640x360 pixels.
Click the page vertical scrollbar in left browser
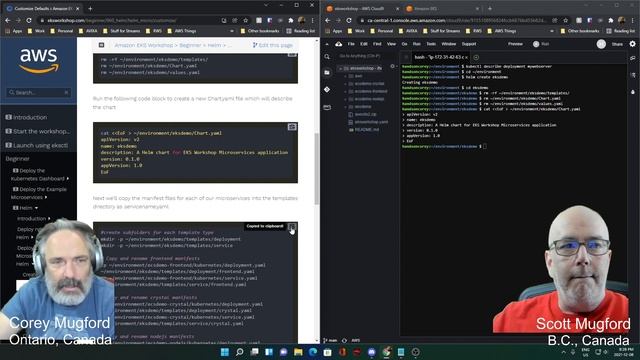[x=317, y=169]
